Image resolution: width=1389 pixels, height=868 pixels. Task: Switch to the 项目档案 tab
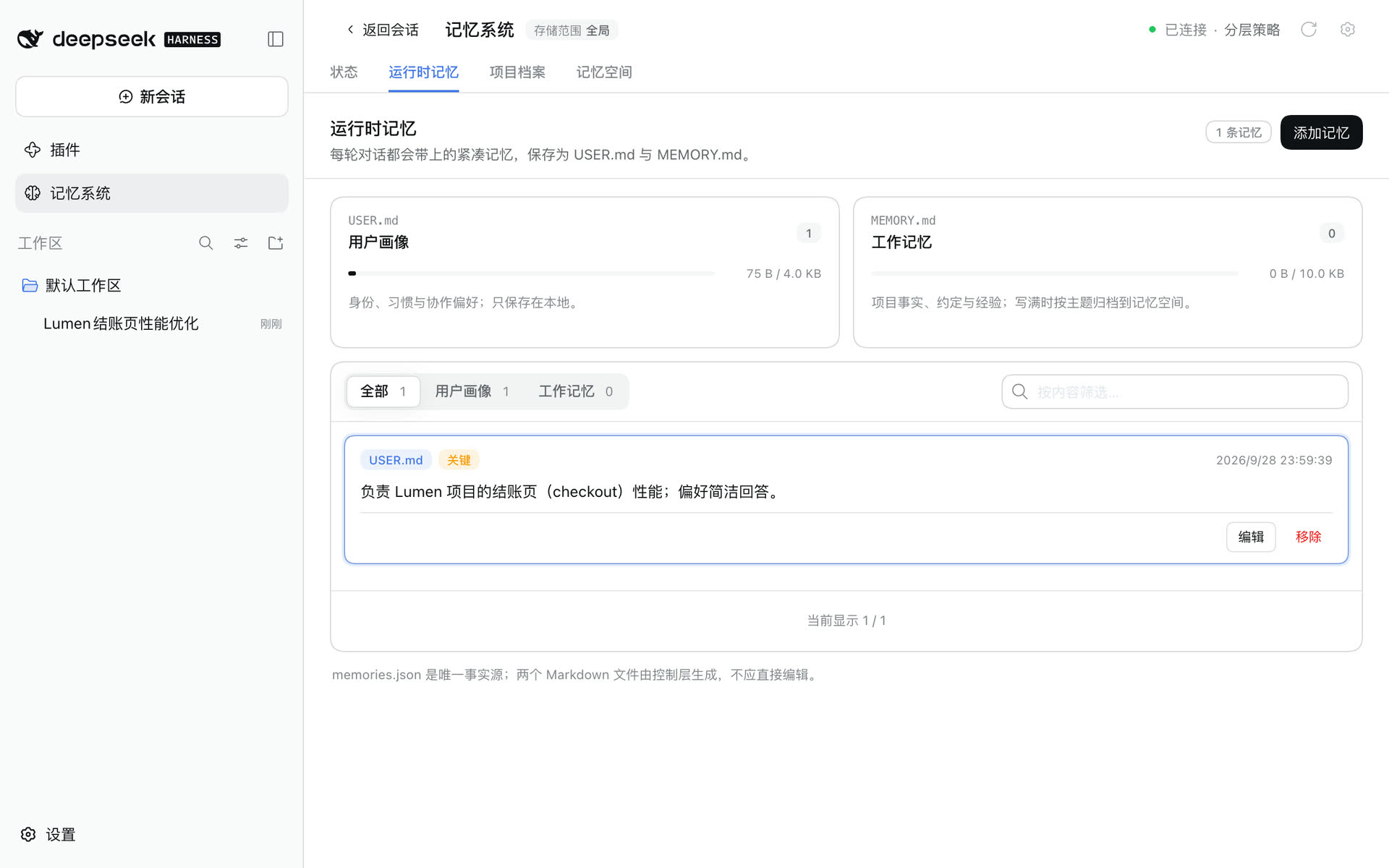click(517, 72)
